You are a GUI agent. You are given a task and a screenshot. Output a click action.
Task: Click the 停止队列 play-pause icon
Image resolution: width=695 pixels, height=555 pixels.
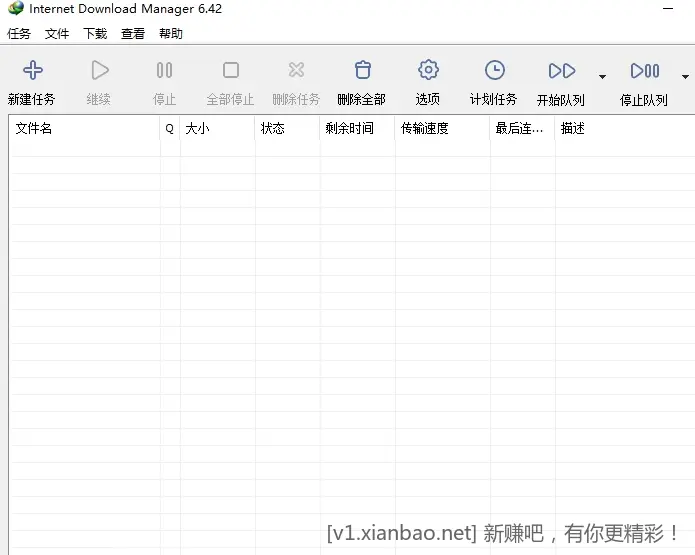pyautogui.click(x=645, y=70)
